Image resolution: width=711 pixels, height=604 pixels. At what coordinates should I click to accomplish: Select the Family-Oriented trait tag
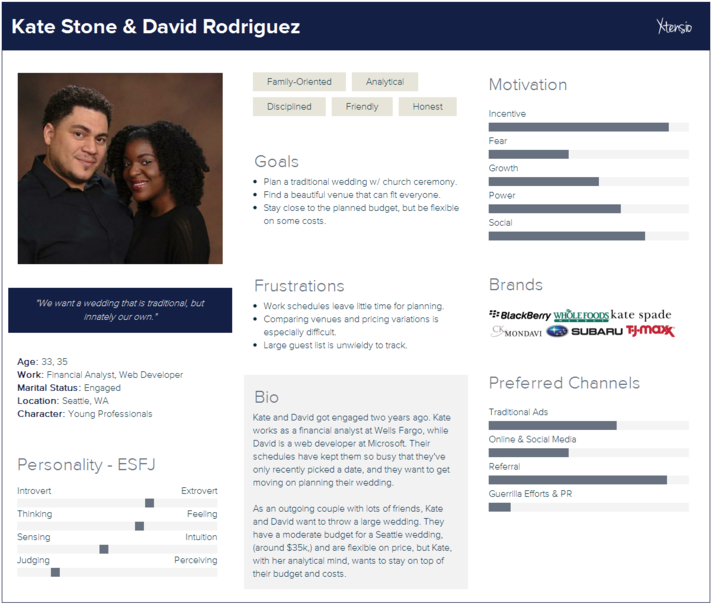click(x=299, y=82)
